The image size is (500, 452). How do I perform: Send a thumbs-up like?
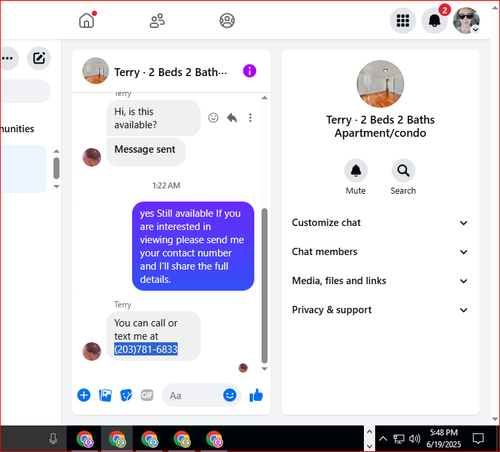[x=256, y=395]
